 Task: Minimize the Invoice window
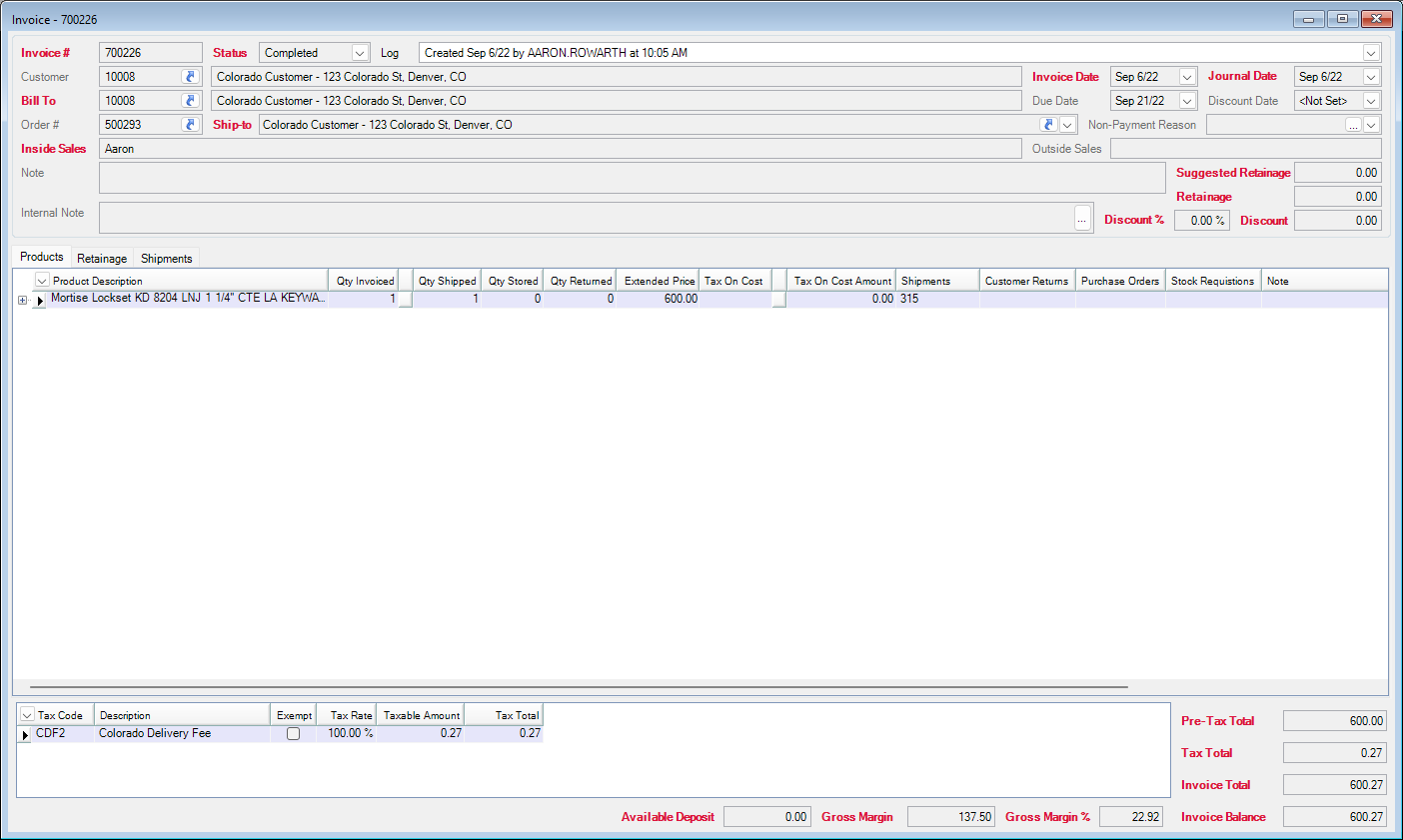point(1309,19)
